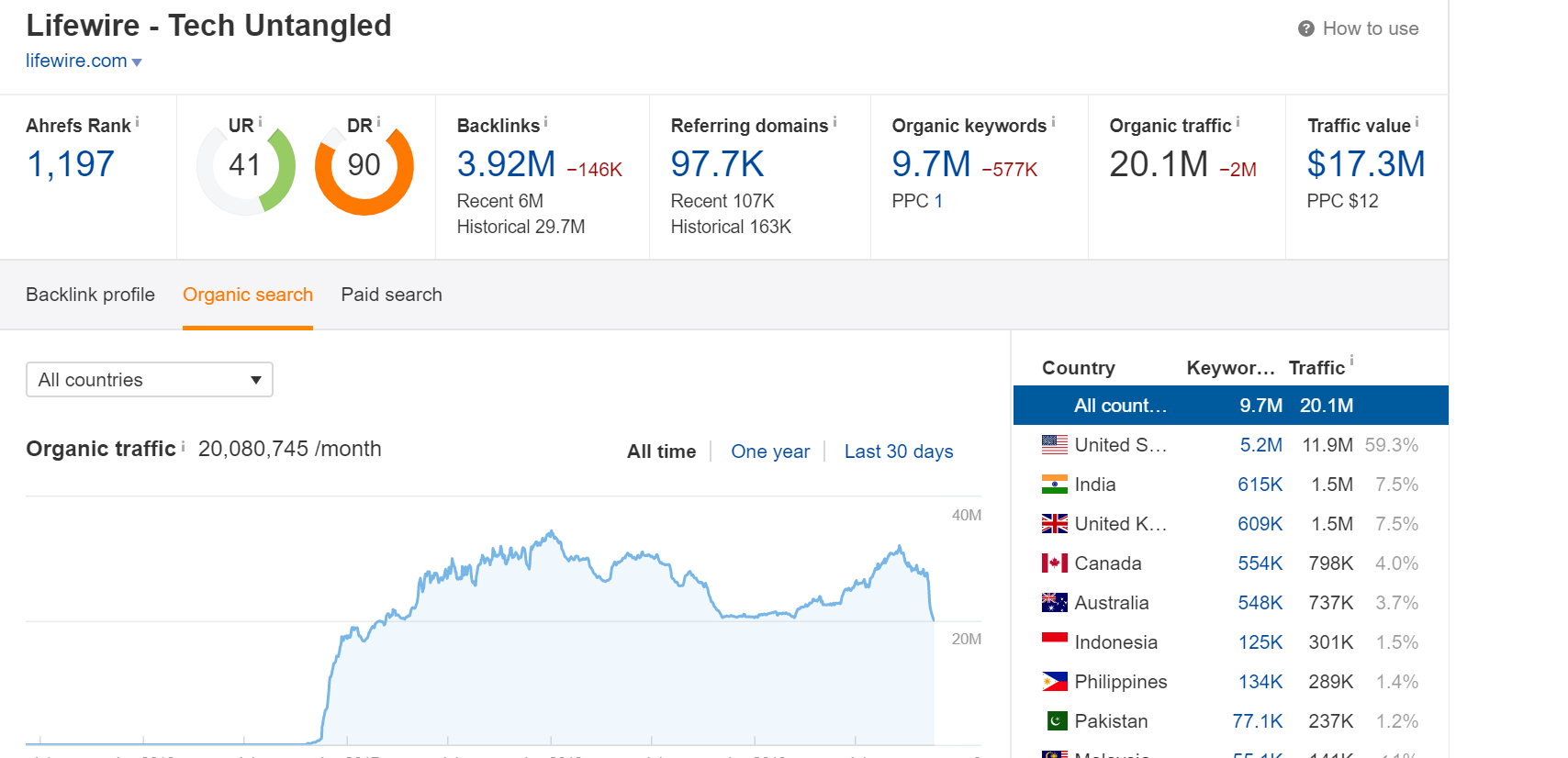This screenshot has height=758, width=1568.
Task: Open the Backlinks count 3.92M
Action: click(507, 164)
